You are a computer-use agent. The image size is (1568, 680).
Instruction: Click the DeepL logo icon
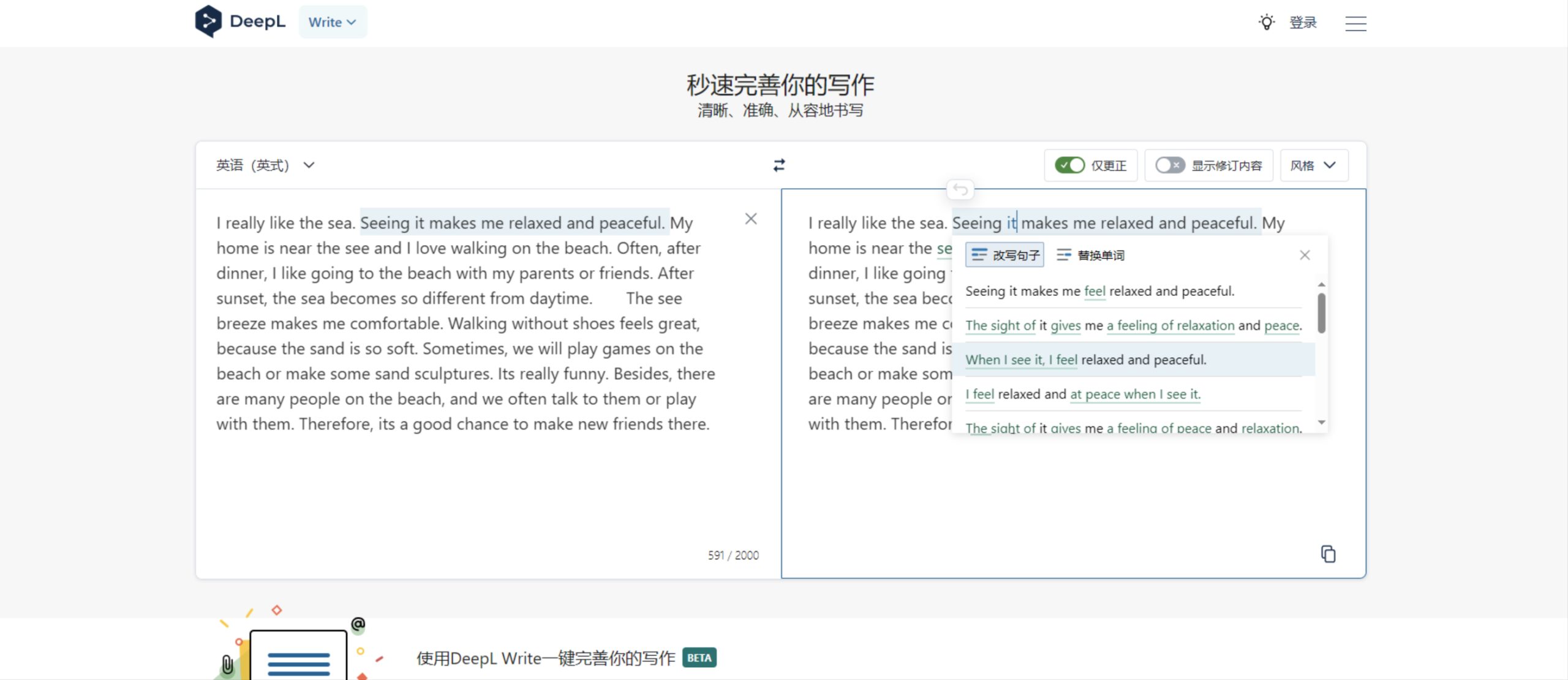point(208,22)
